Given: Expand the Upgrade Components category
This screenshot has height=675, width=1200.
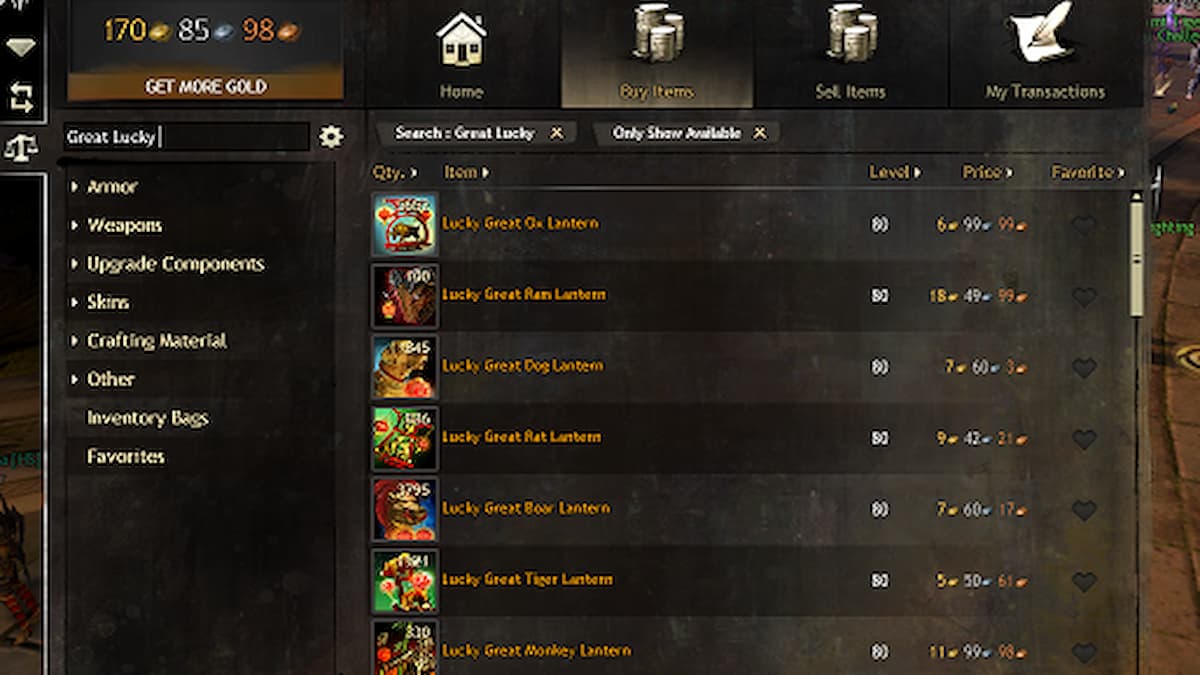Looking at the screenshot, I should pos(167,264).
